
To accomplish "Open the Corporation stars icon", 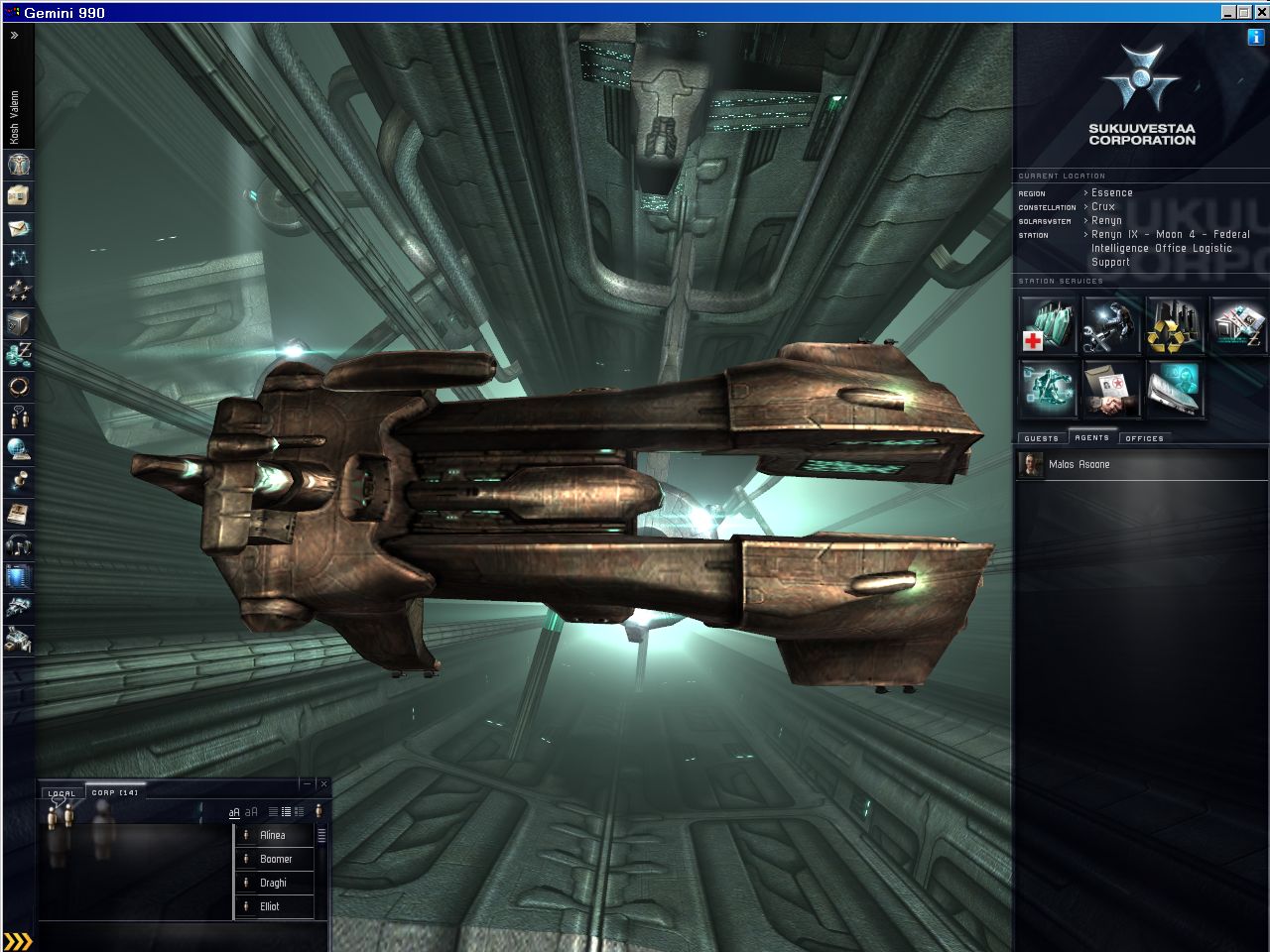I will pyautogui.click(x=18, y=291).
